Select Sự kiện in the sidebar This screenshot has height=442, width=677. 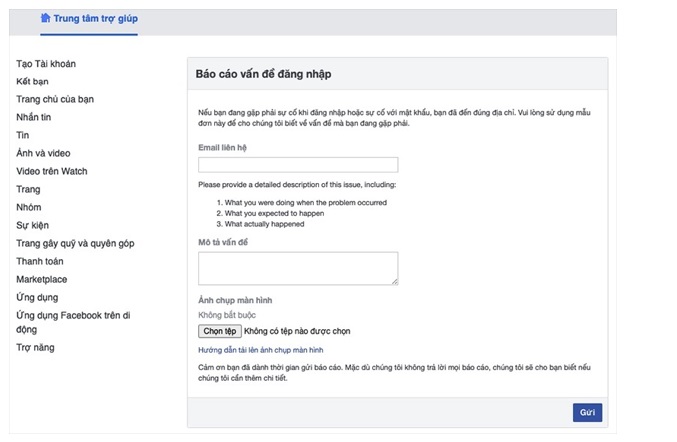point(32,226)
